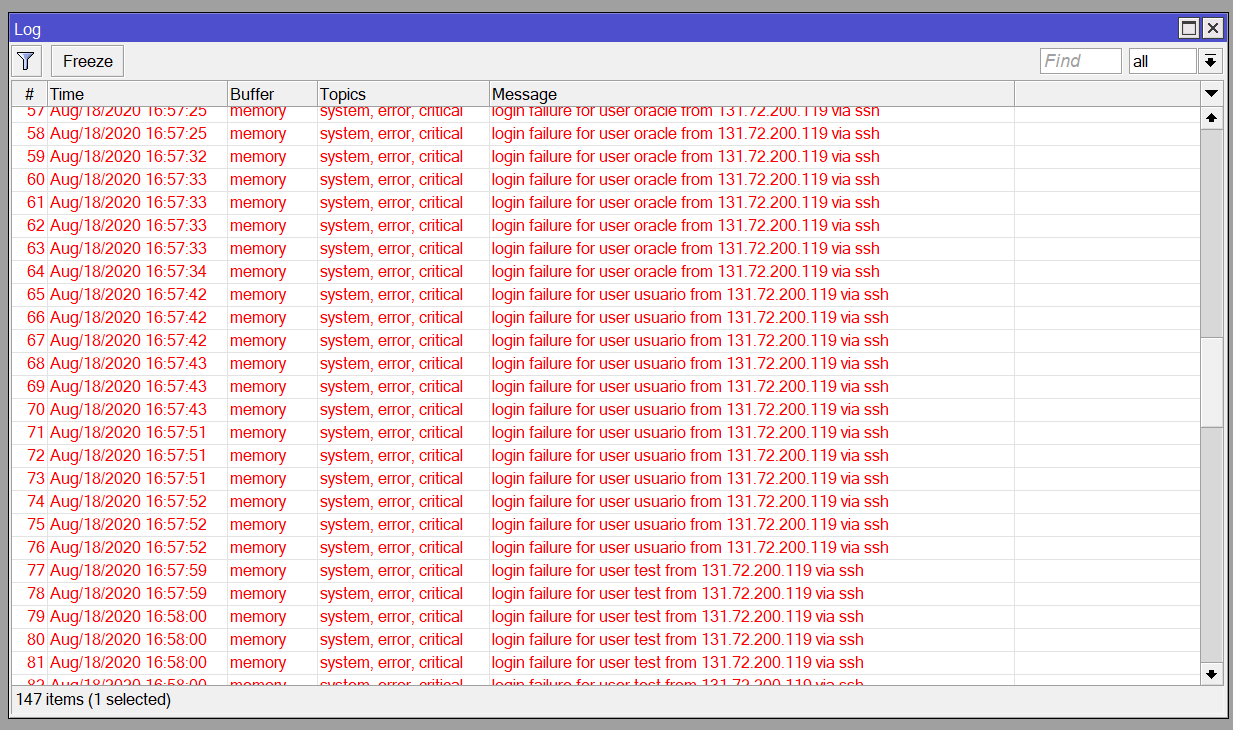The width and height of the screenshot is (1233, 730).
Task: Select row 71 timestamped 16:57:51
Action: click(605, 433)
